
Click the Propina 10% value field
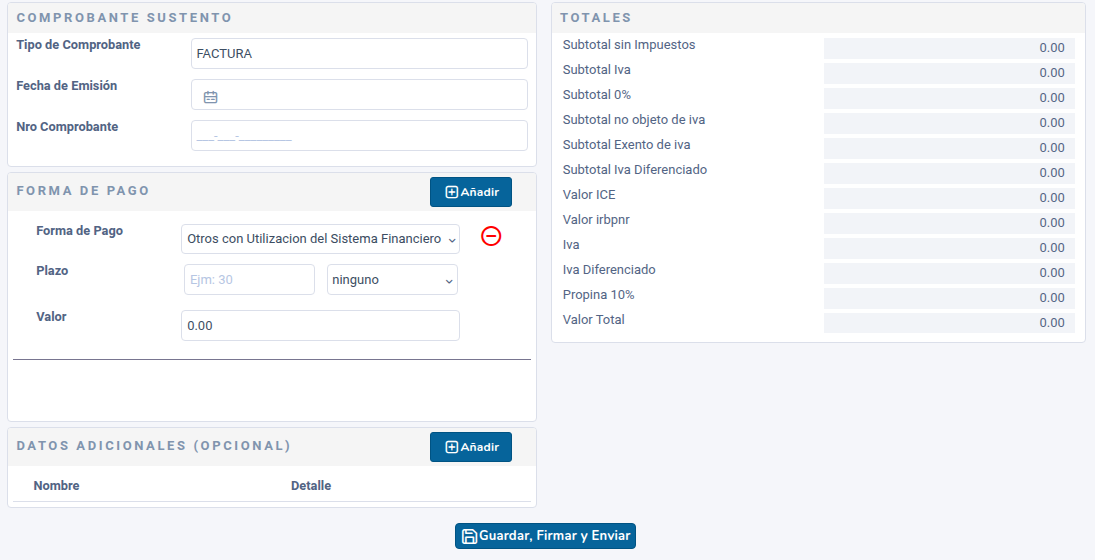point(949,298)
